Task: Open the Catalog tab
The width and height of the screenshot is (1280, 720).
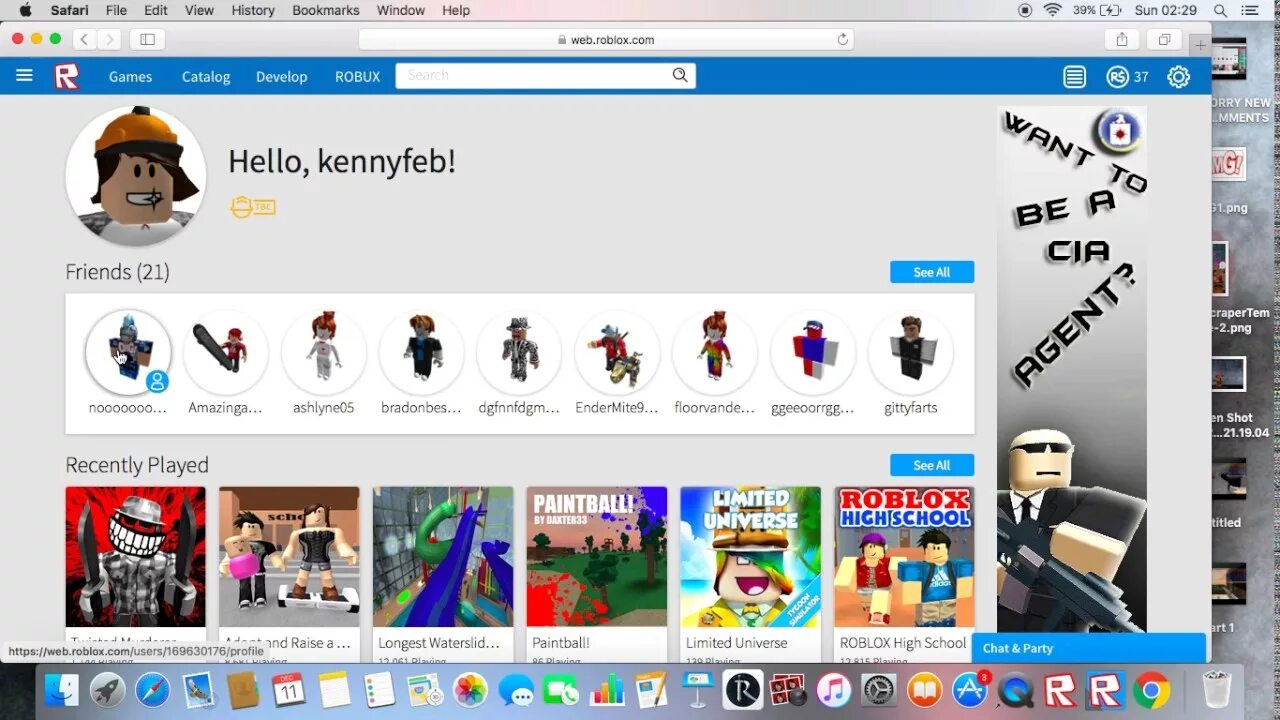Action: pyautogui.click(x=206, y=76)
